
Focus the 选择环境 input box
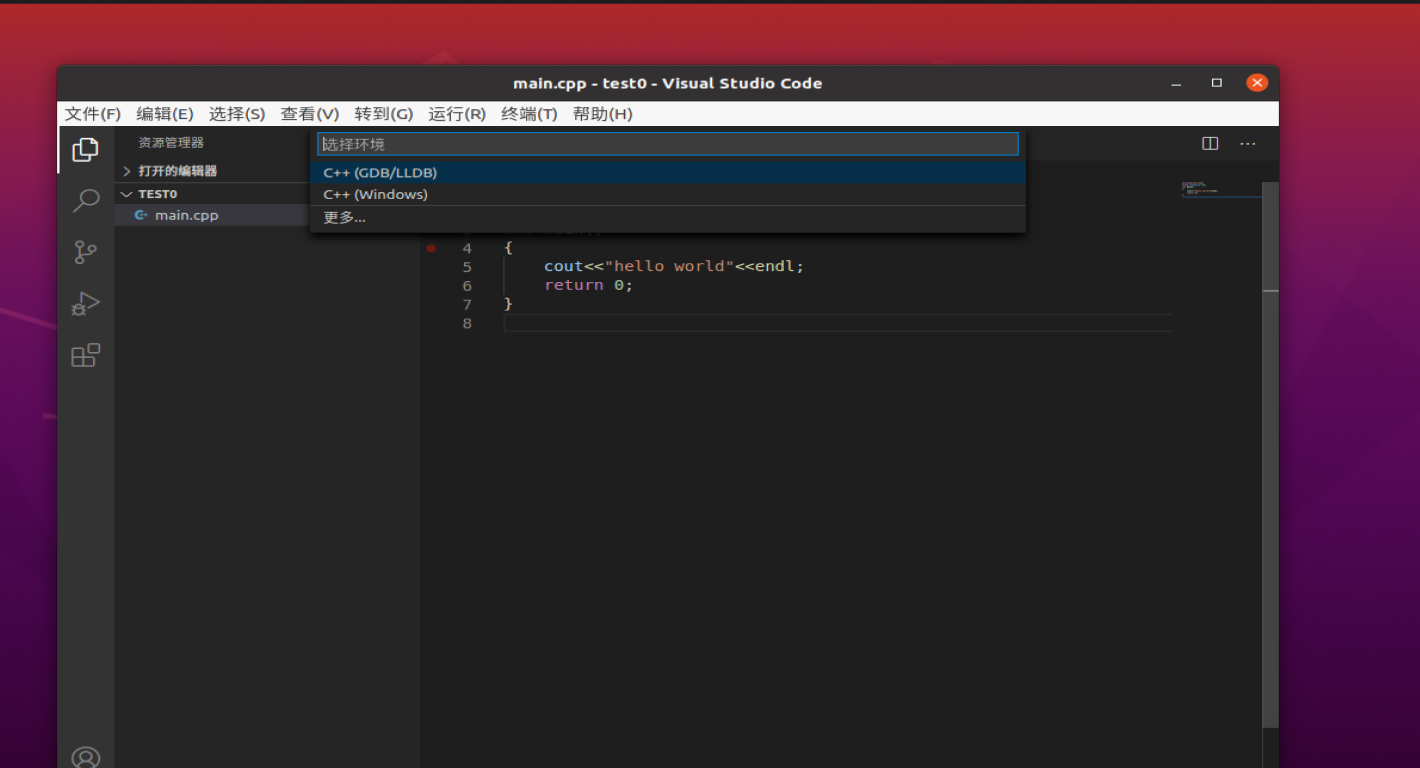(x=668, y=144)
